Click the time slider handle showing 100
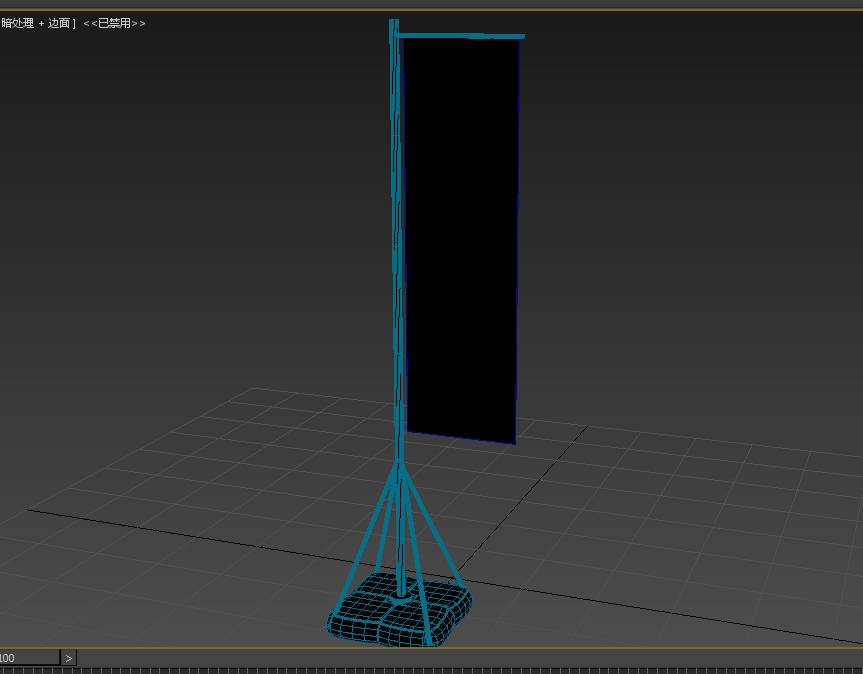Screen dimensions: 863x674 click(28, 658)
